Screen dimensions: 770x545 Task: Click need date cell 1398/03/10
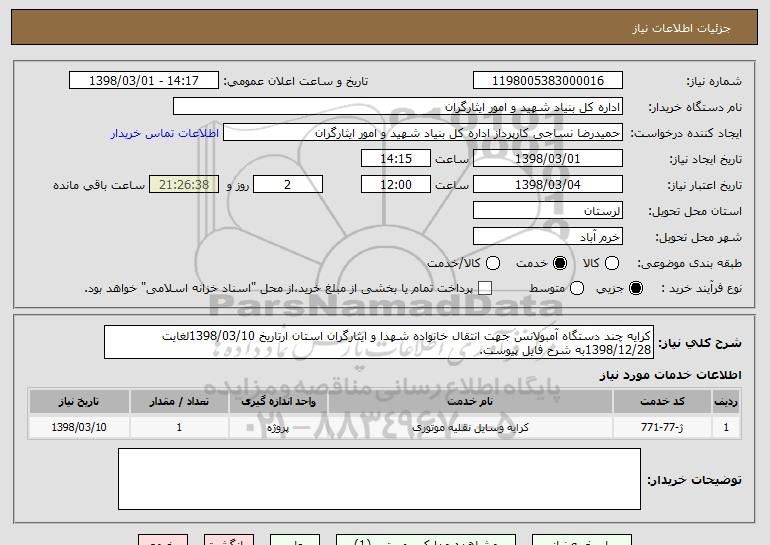tap(79, 427)
